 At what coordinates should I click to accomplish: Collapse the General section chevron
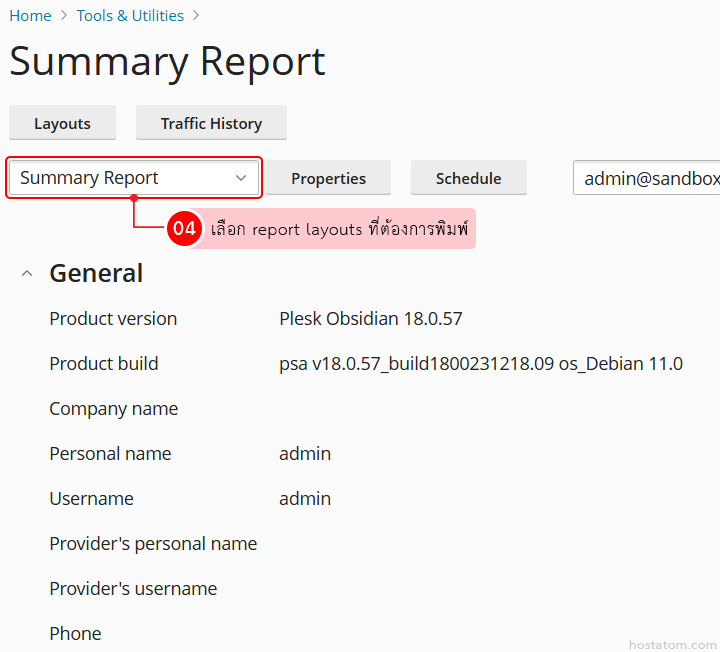pyautogui.click(x=27, y=274)
